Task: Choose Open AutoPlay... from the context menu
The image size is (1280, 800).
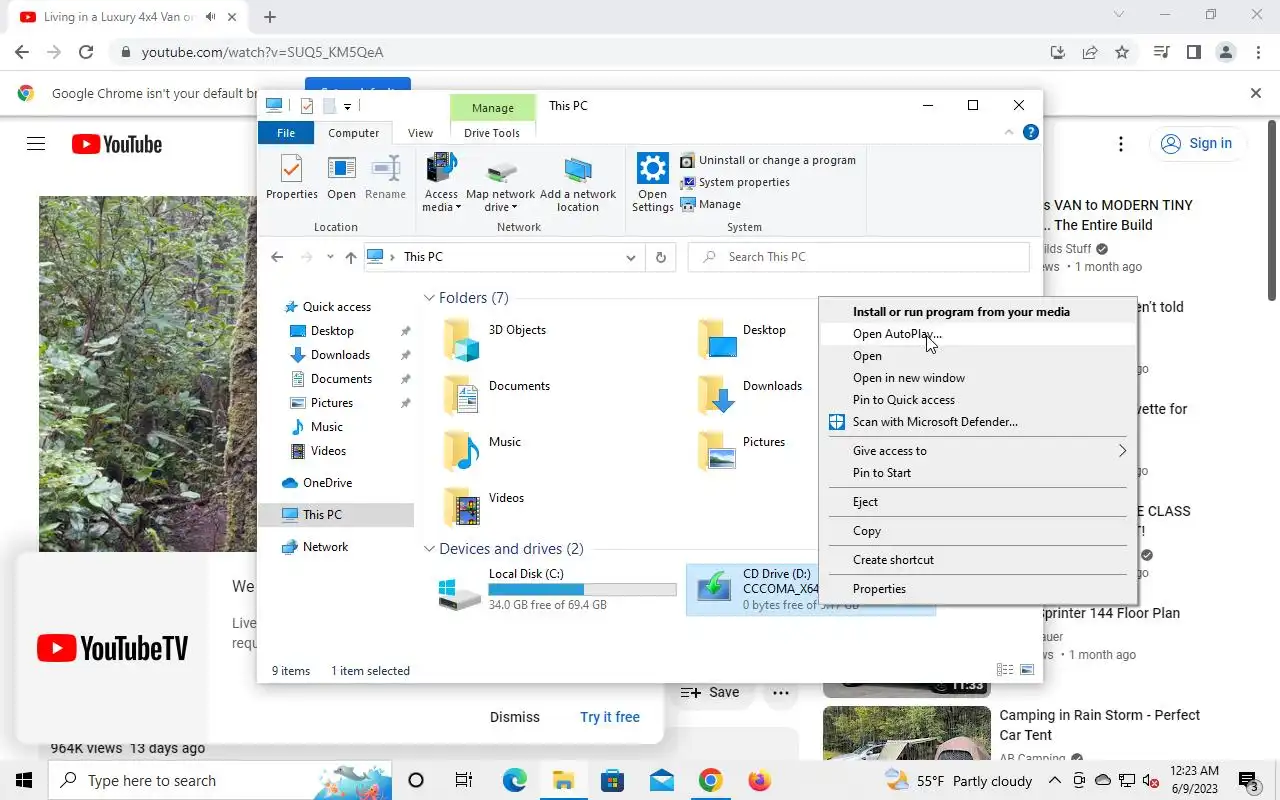Action: [x=977, y=334]
